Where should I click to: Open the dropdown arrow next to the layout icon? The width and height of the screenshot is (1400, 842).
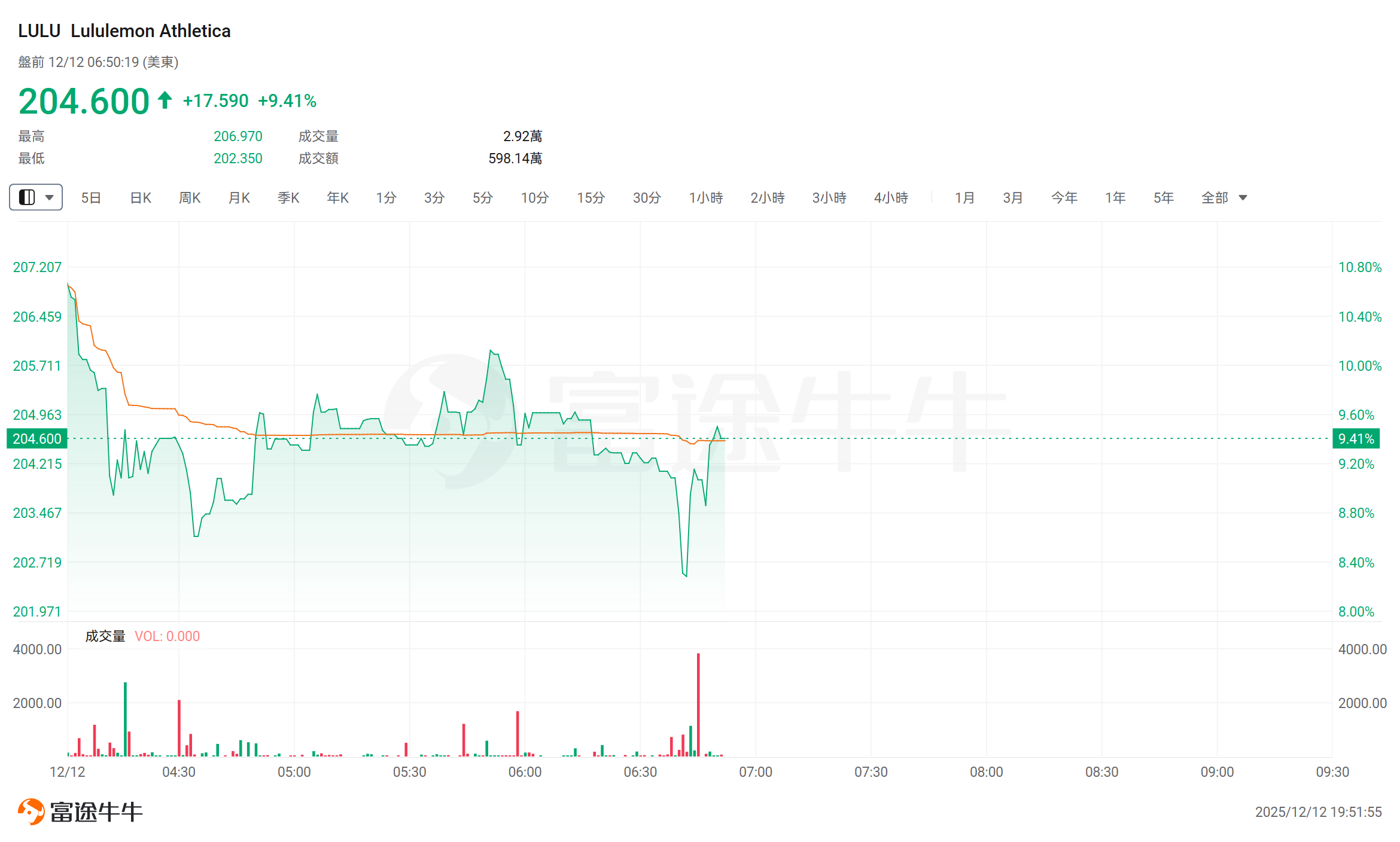pos(50,197)
